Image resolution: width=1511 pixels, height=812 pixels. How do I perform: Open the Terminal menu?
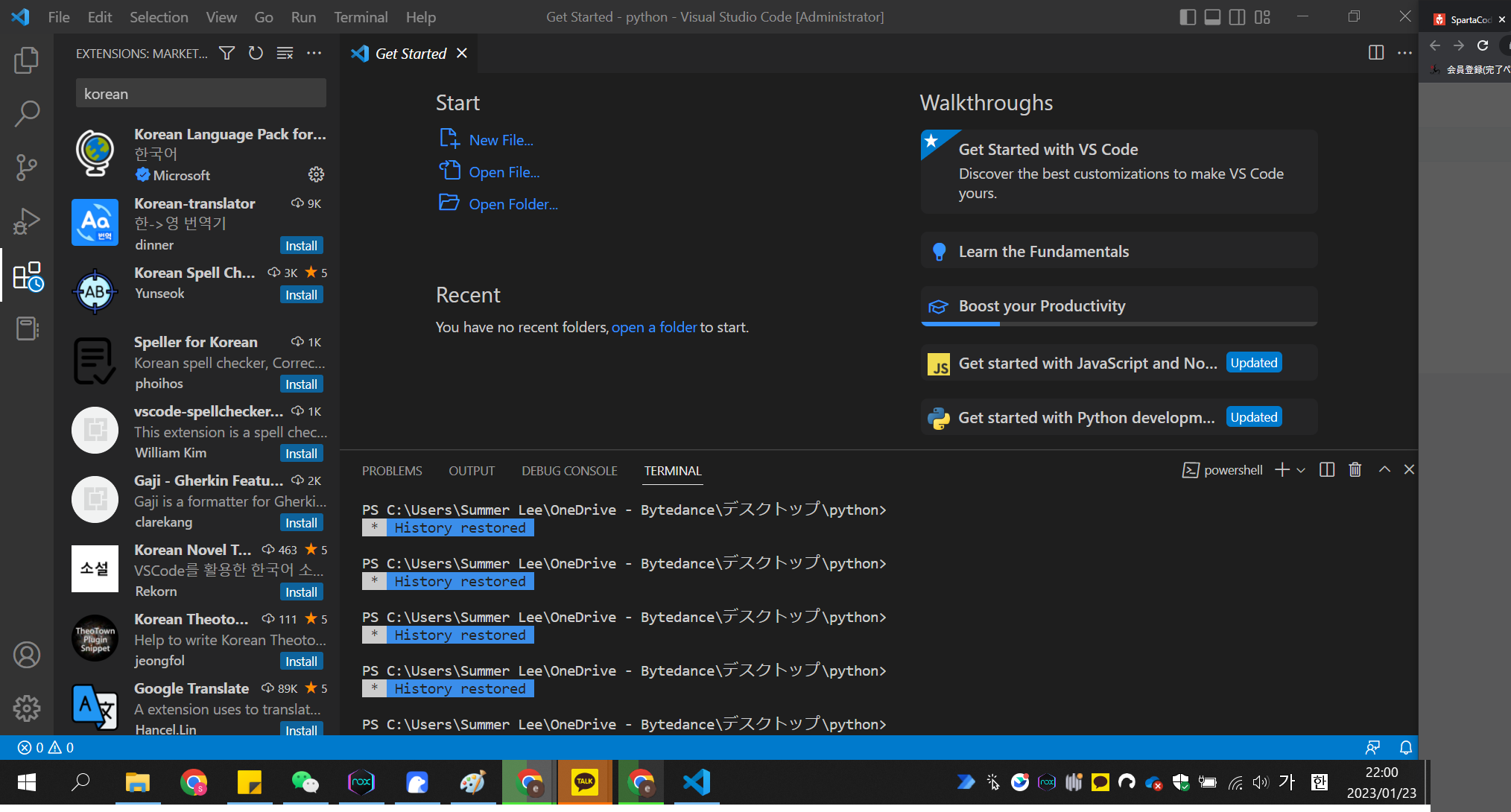coord(361,16)
